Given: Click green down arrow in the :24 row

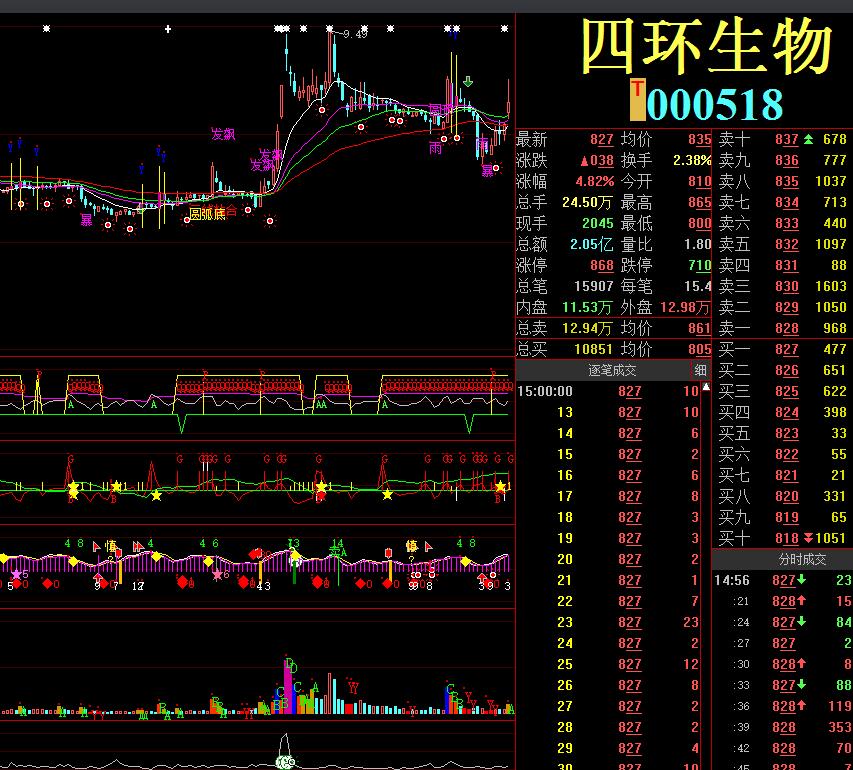Looking at the screenshot, I should click(801, 621).
